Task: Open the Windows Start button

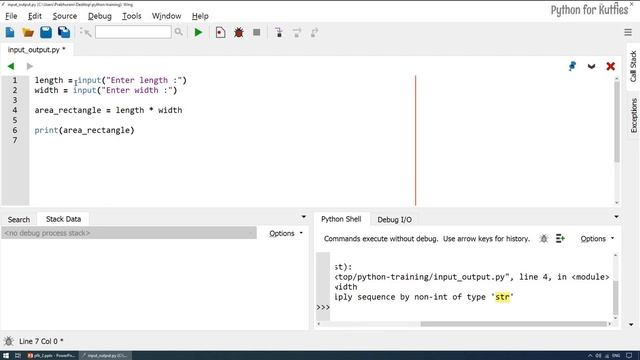Action: (6, 356)
